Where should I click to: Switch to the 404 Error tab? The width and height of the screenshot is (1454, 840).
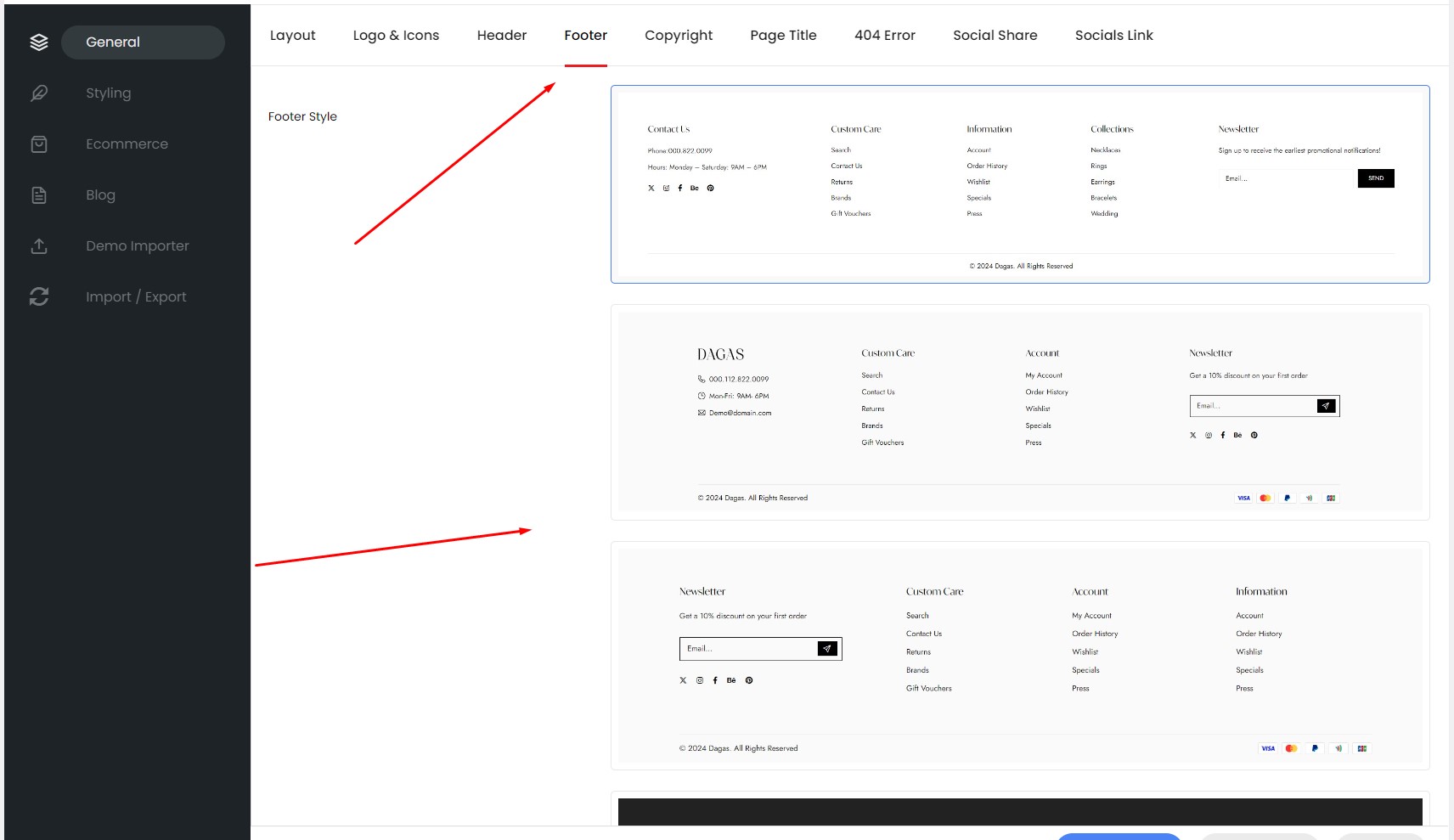[x=884, y=36]
